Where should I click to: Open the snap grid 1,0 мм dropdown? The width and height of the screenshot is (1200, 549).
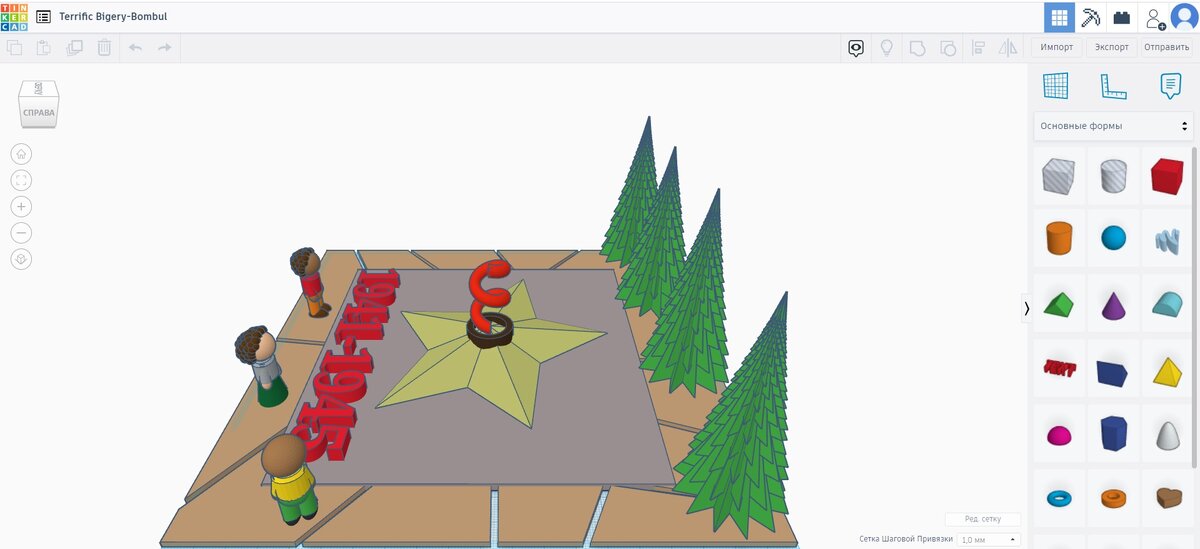pos(988,539)
